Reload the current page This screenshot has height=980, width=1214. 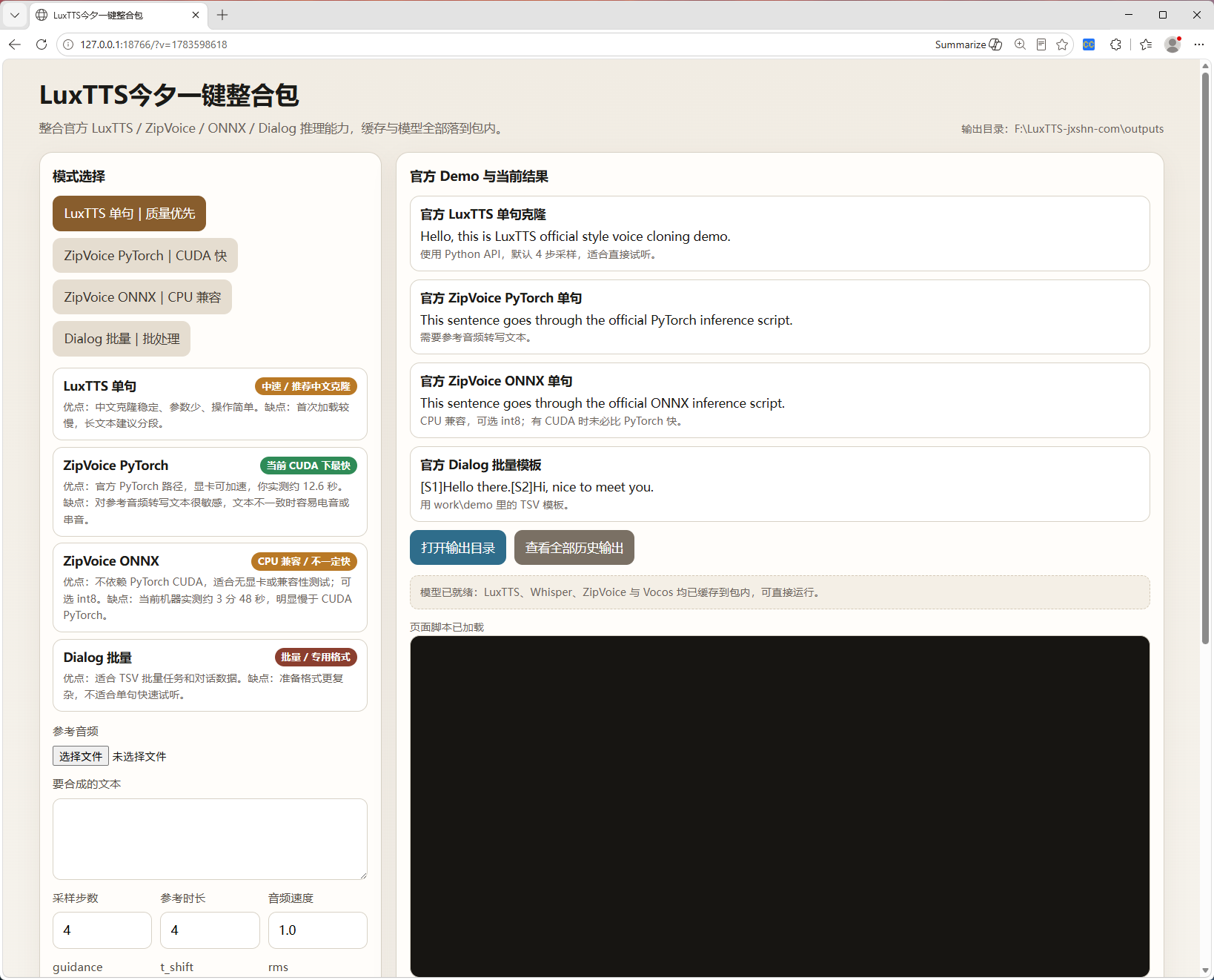(42, 44)
